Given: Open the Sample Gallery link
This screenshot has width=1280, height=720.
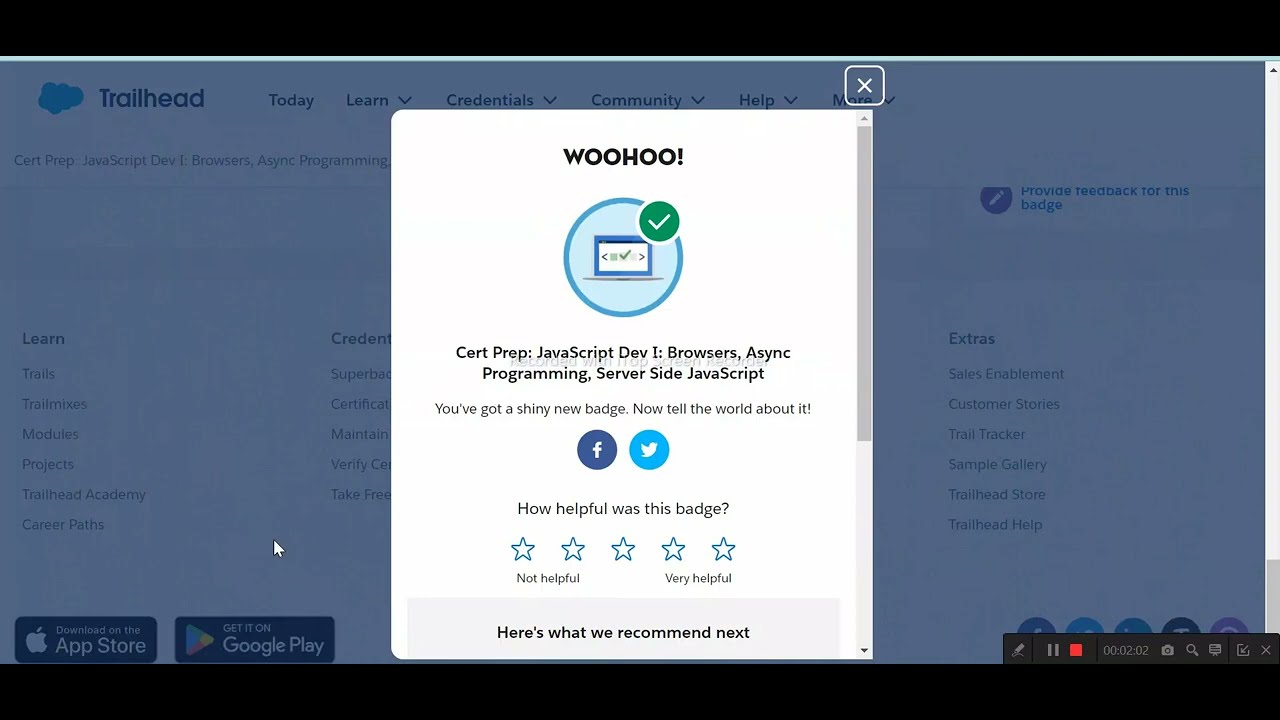Looking at the screenshot, I should click(x=997, y=463).
